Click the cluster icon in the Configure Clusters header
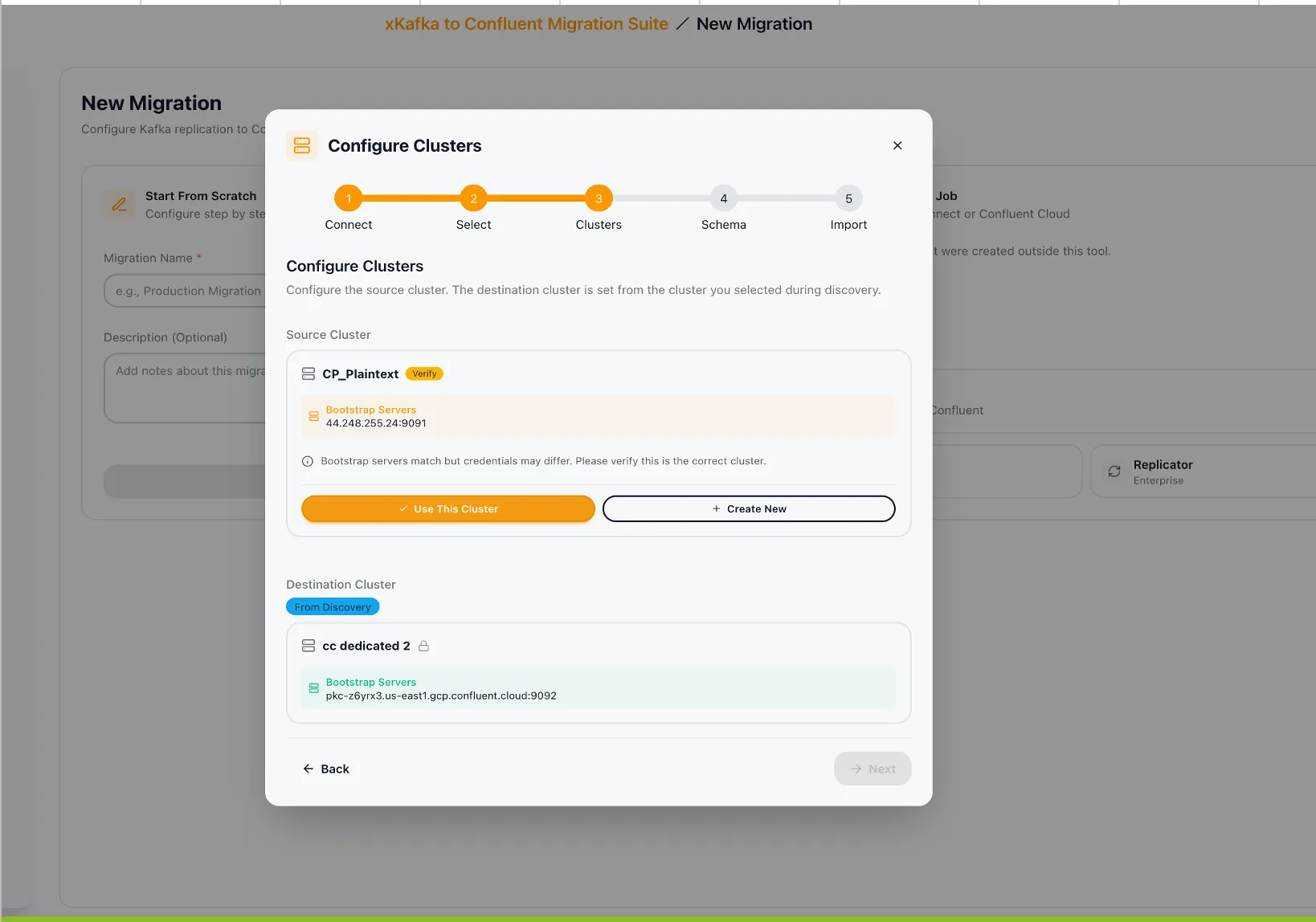This screenshot has width=1316, height=922. coord(302,145)
